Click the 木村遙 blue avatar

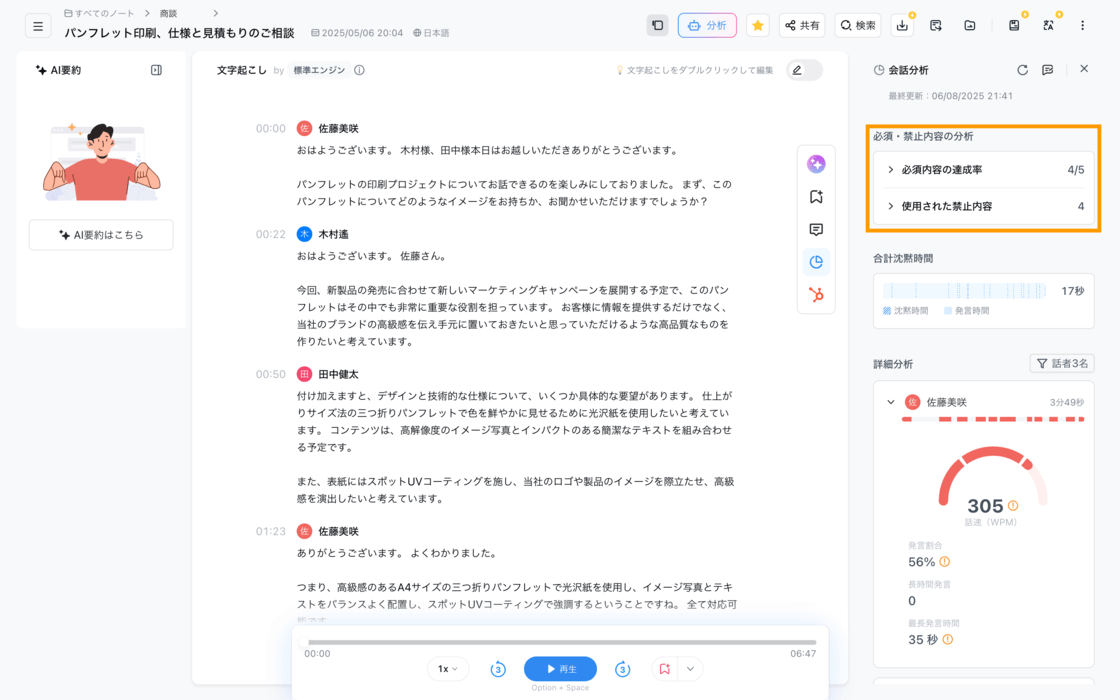304,234
